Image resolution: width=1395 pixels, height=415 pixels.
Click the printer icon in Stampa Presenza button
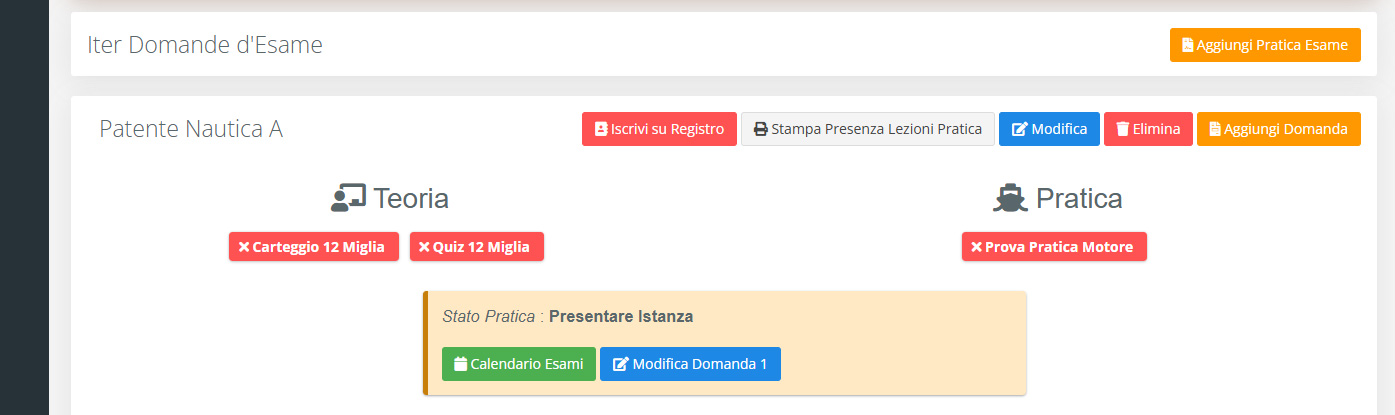[x=760, y=129]
